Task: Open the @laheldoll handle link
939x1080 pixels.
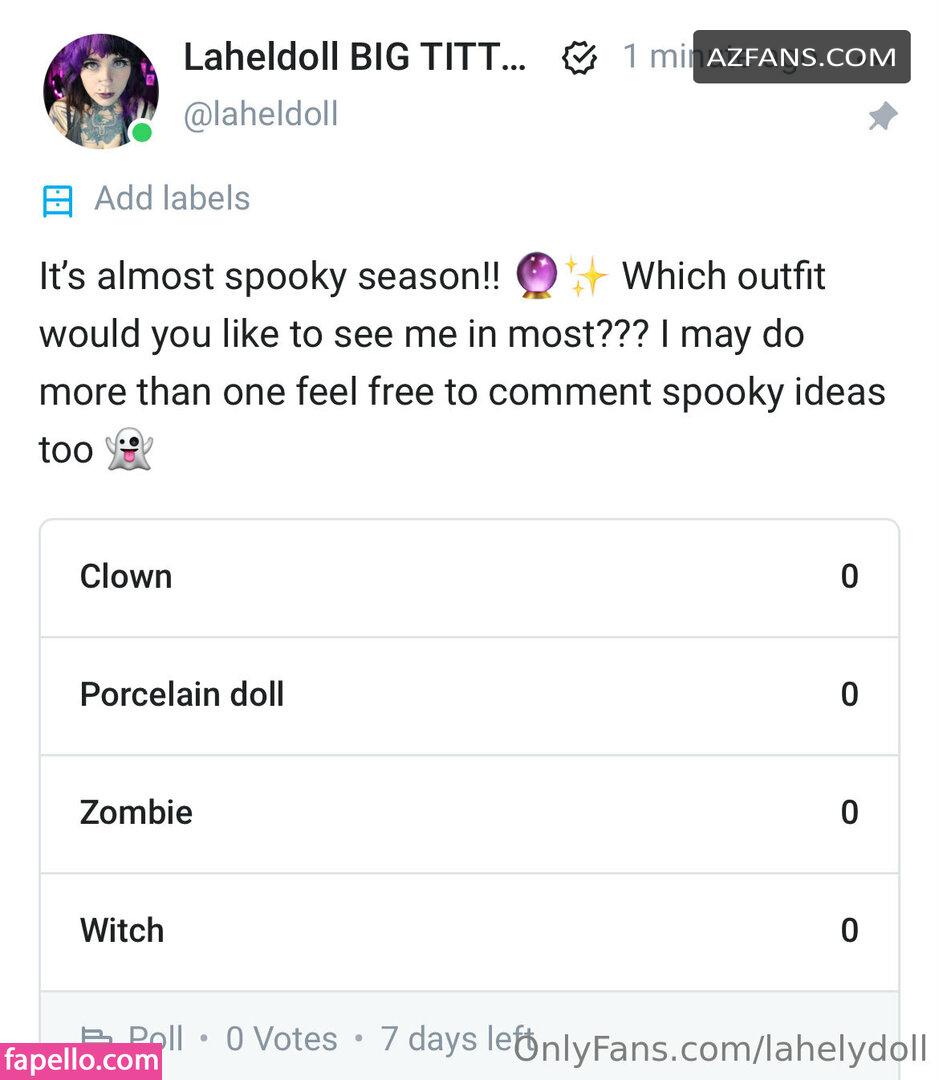Action: (x=260, y=114)
